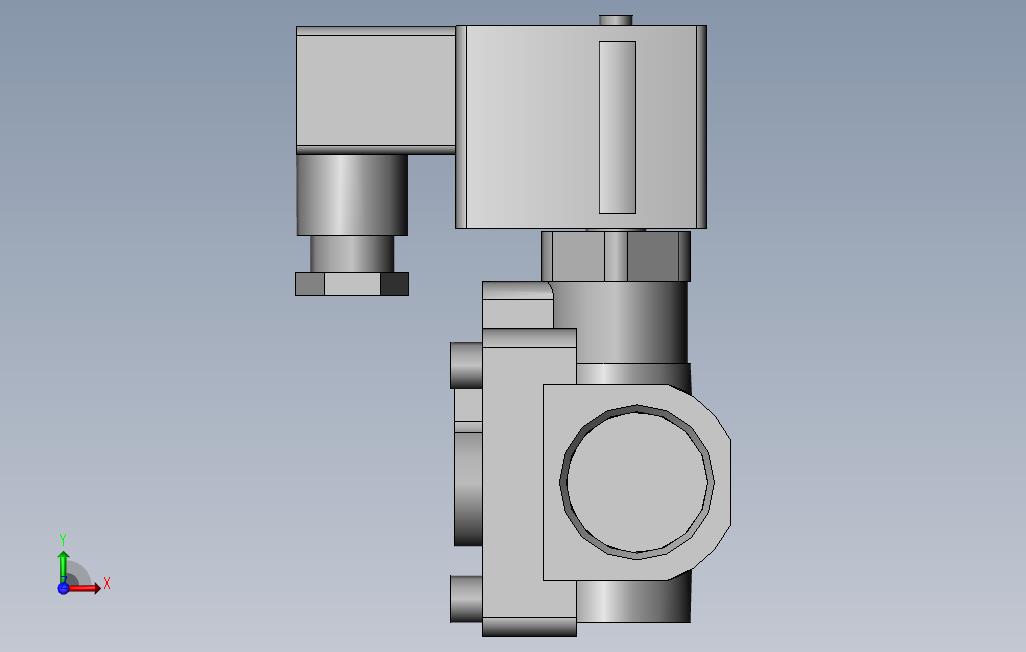Viewport: 1026px width, 652px height.
Task: Click the red X axis arrow on the triad
Action: [84, 588]
